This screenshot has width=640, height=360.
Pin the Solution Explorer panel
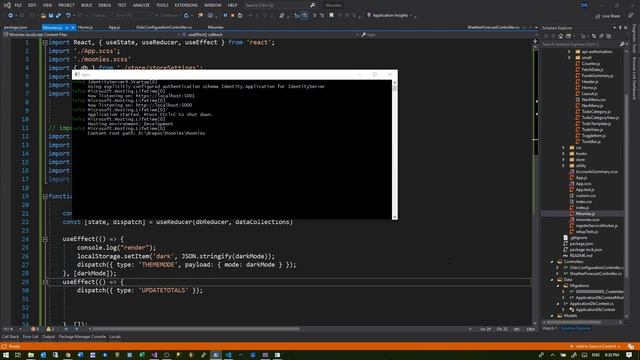pos(620,28)
